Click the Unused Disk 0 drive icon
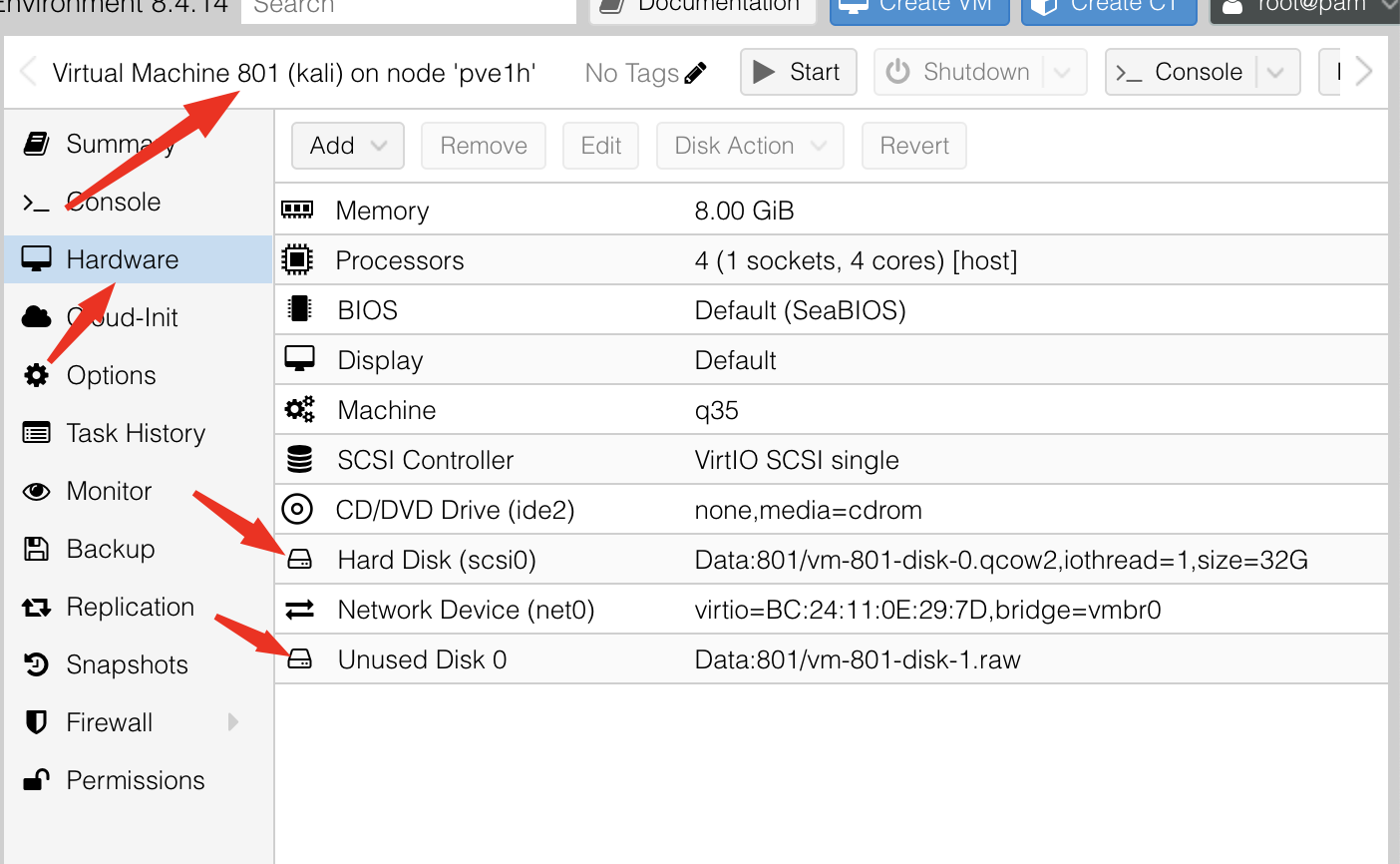The width and height of the screenshot is (1400, 864). click(x=299, y=659)
